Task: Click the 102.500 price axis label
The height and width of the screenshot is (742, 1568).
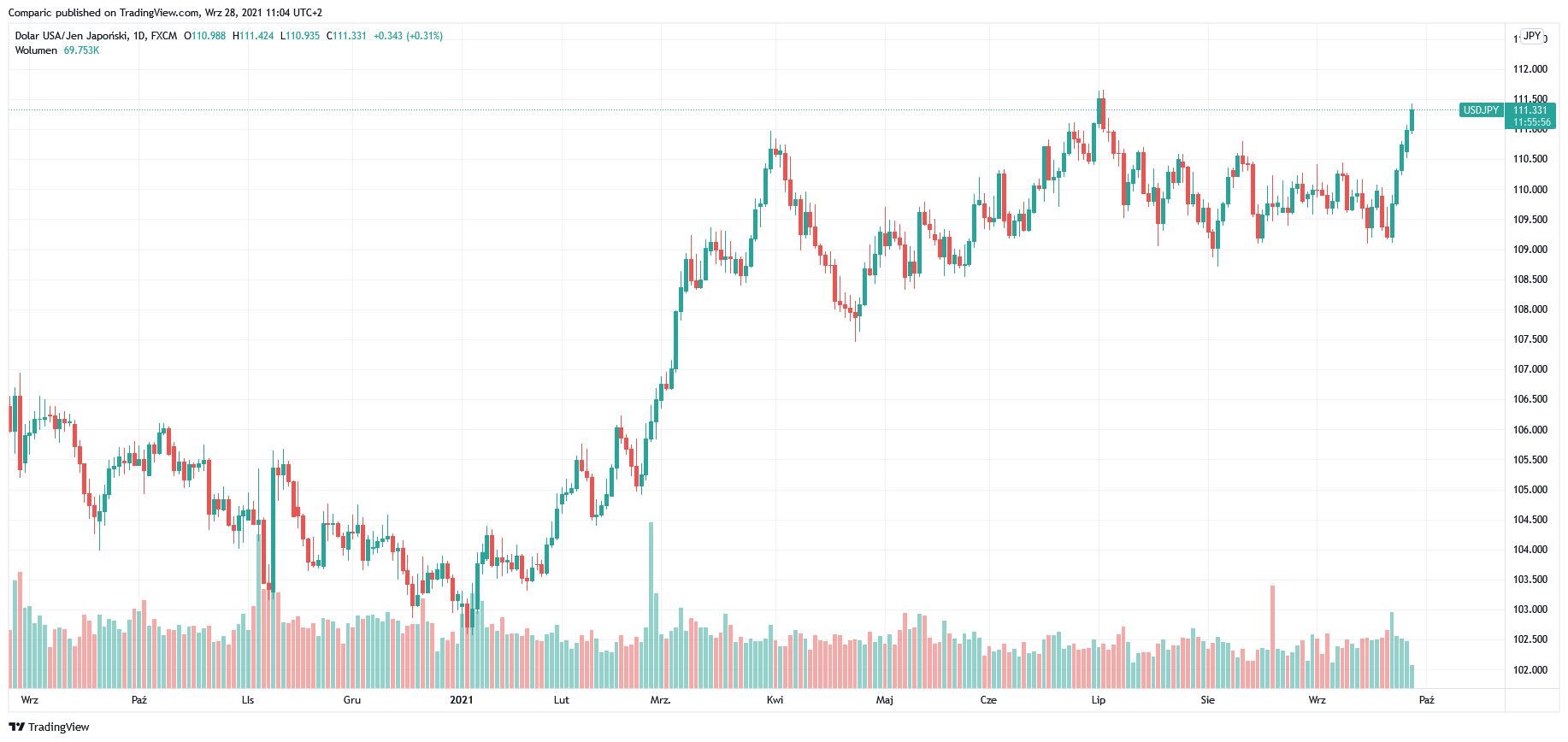Action: [x=1530, y=639]
